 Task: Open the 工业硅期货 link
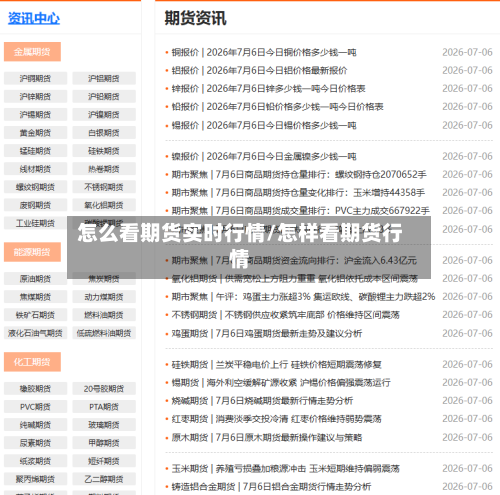(35, 223)
